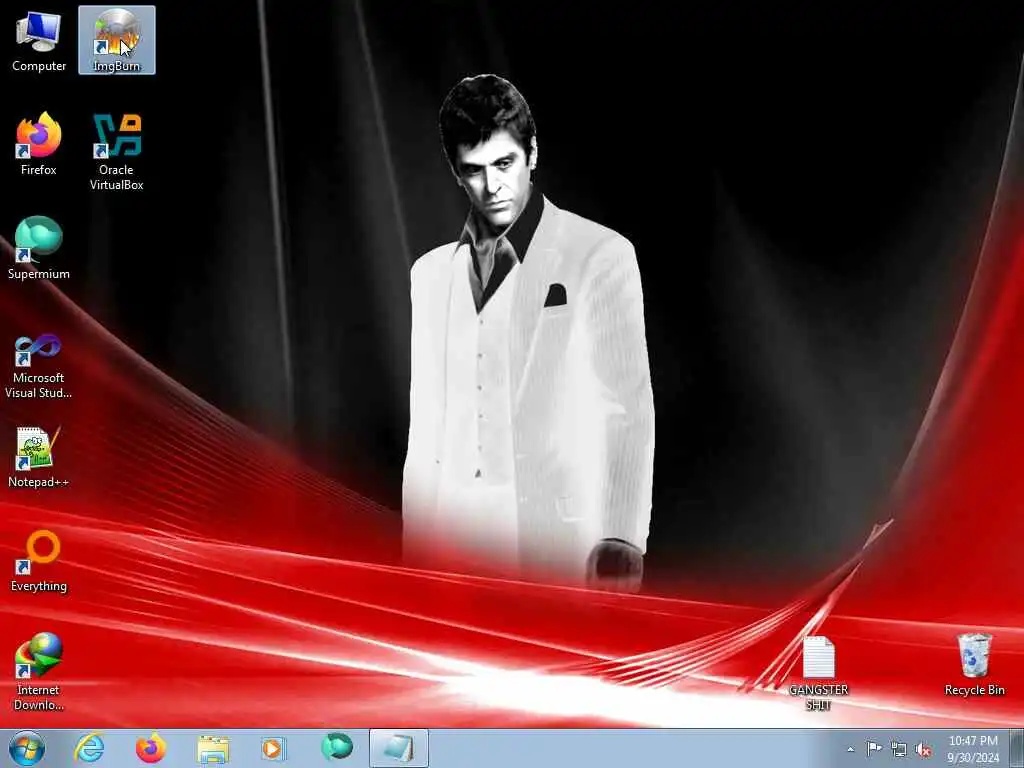Select the GANGSTER text file on desktop
Image resolution: width=1024 pixels, height=768 pixels.
818,673
